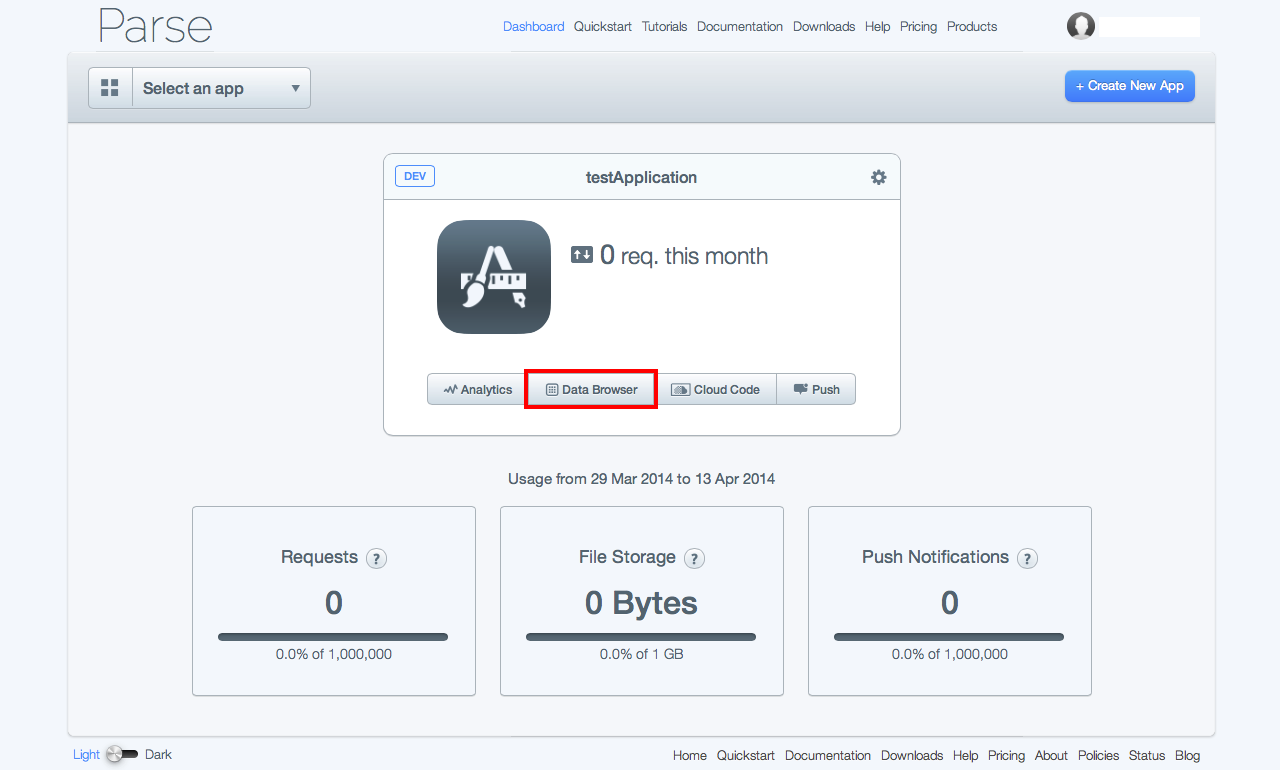Toggle the Light/Dark theme switch
Image resolution: width=1280 pixels, height=770 pixels.
[122, 754]
